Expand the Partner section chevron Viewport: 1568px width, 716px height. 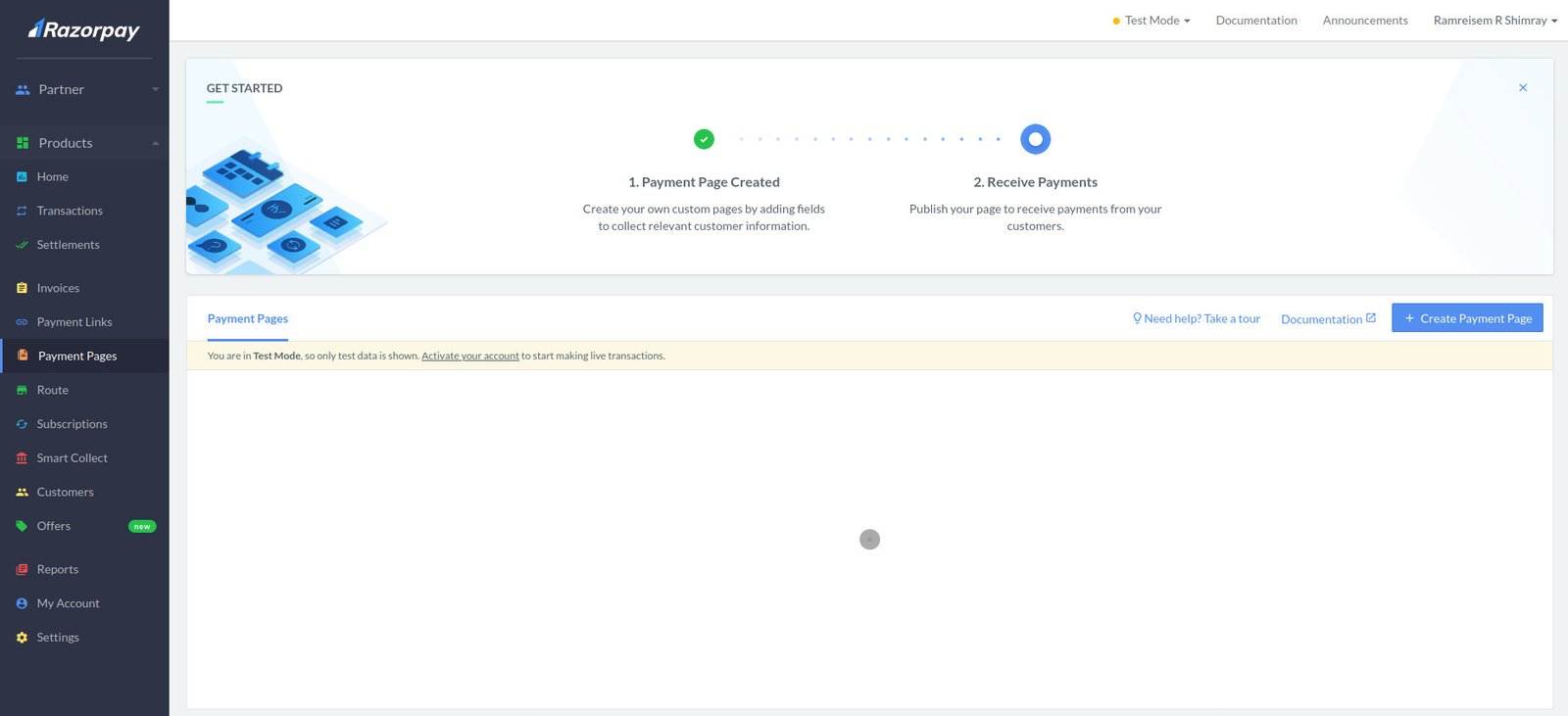pos(155,89)
